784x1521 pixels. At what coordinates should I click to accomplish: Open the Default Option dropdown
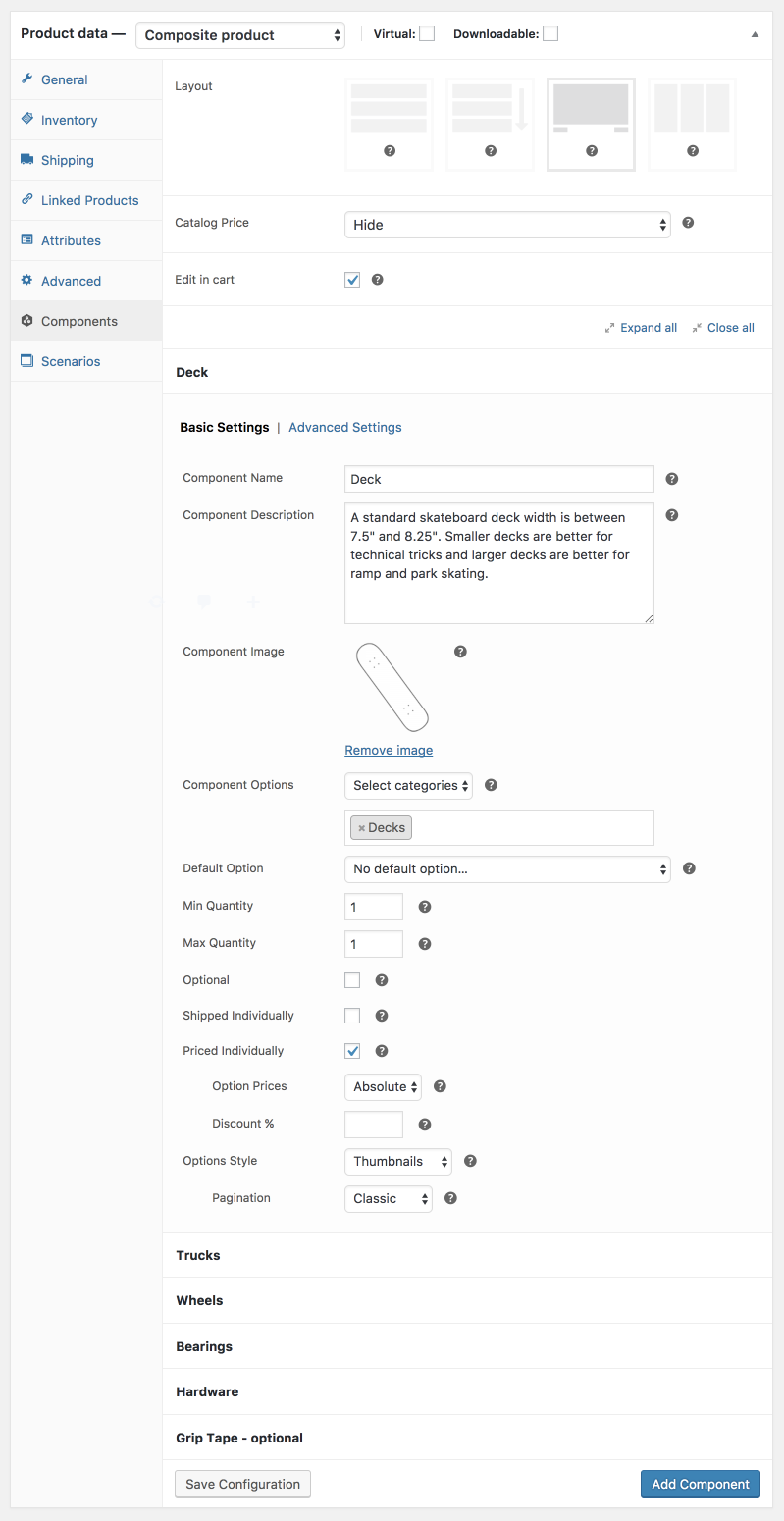click(x=507, y=869)
